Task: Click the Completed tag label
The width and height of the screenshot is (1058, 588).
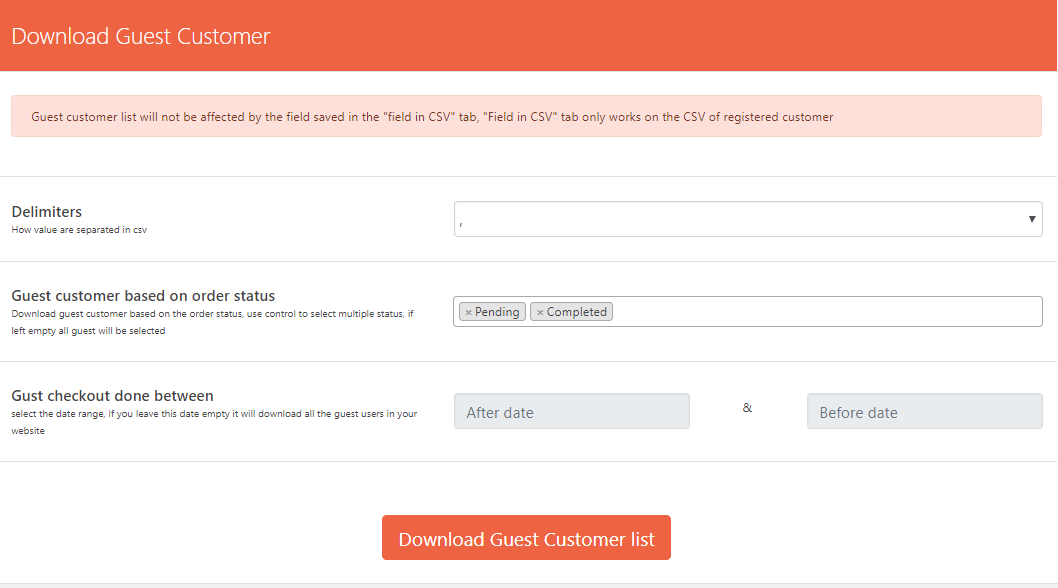Action: pyautogui.click(x=576, y=312)
